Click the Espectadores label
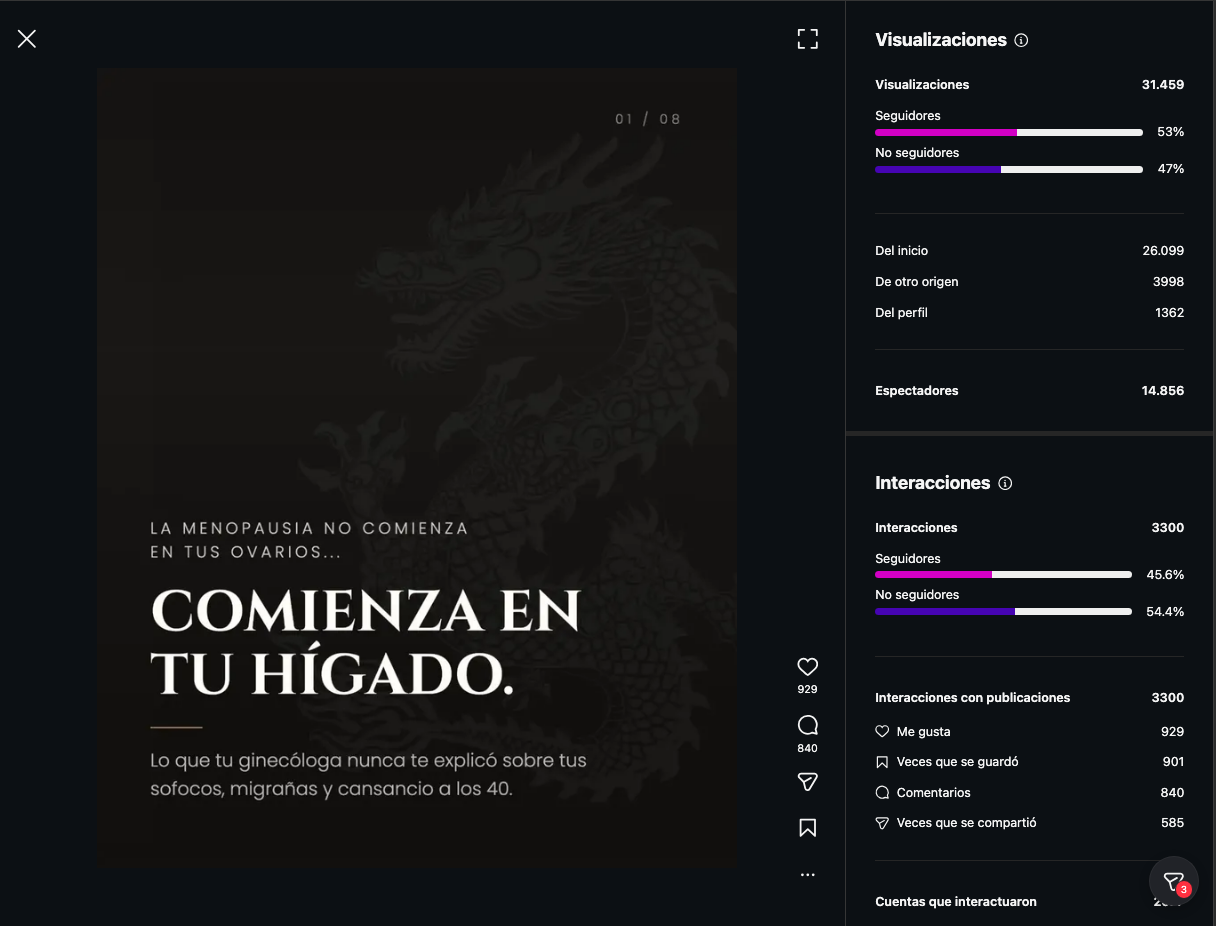This screenshot has height=926, width=1216. [x=917, y=391]
